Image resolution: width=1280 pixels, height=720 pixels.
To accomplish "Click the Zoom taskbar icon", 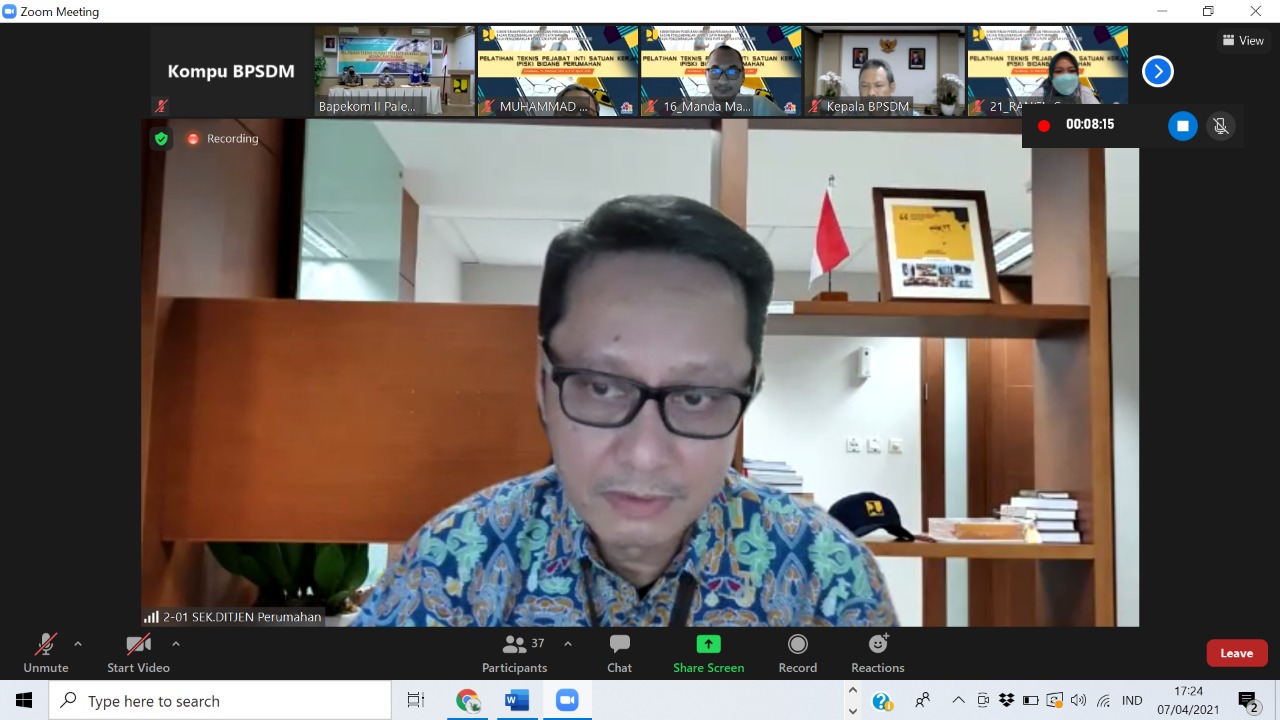I will click(x=567, y=700).
